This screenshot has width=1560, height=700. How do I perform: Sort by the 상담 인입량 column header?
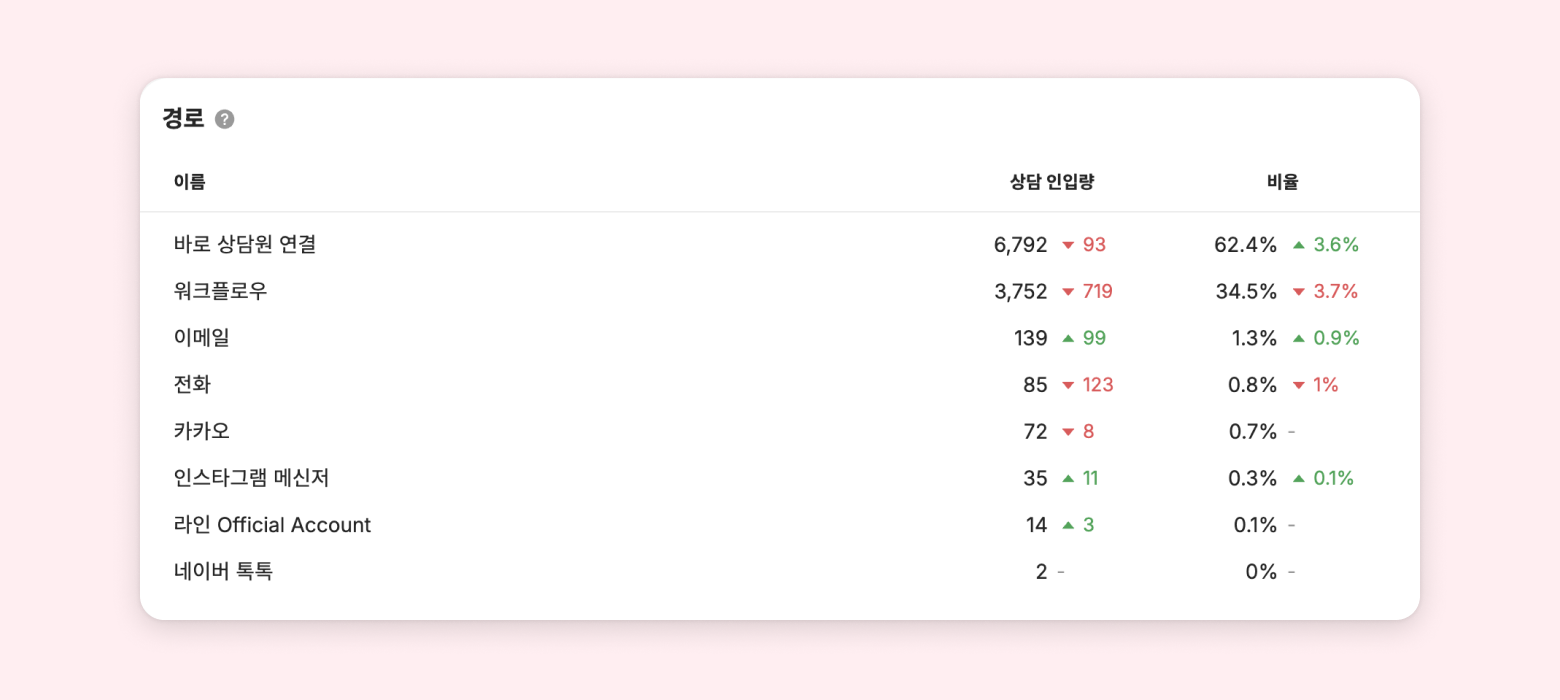1051,182
